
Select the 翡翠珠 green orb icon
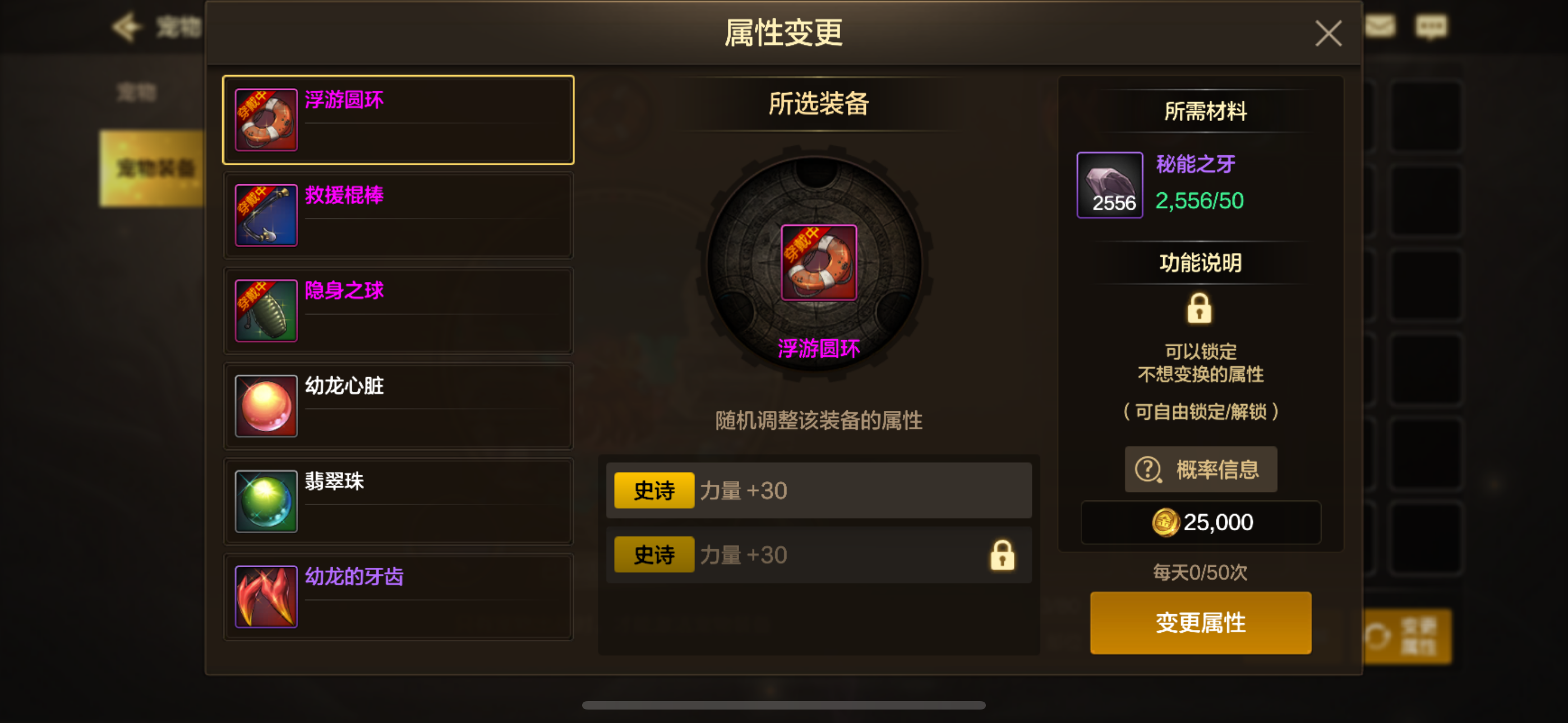pos(266,502)
